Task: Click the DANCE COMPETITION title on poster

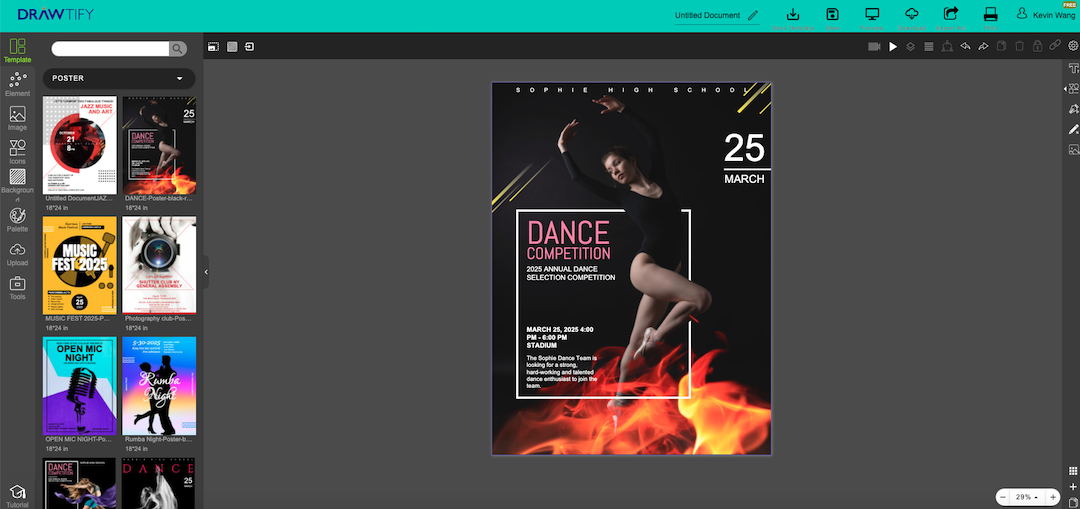Action: point(568,240)
